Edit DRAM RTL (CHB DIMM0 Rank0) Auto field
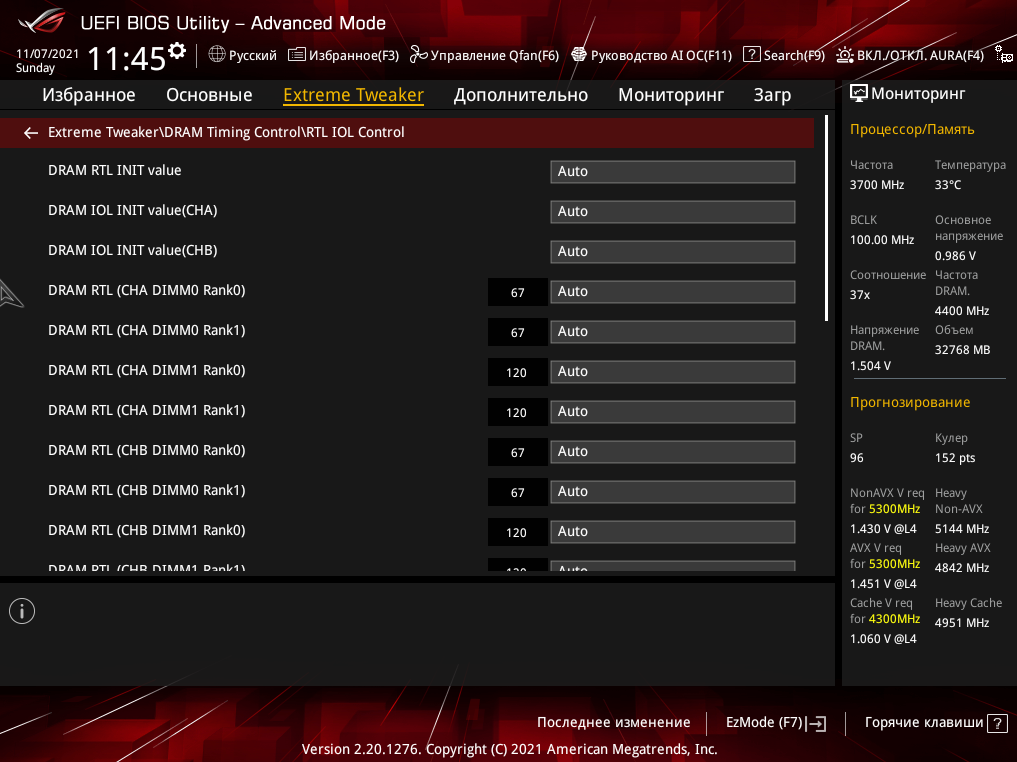1017x762 pixels. pos(673,452)
